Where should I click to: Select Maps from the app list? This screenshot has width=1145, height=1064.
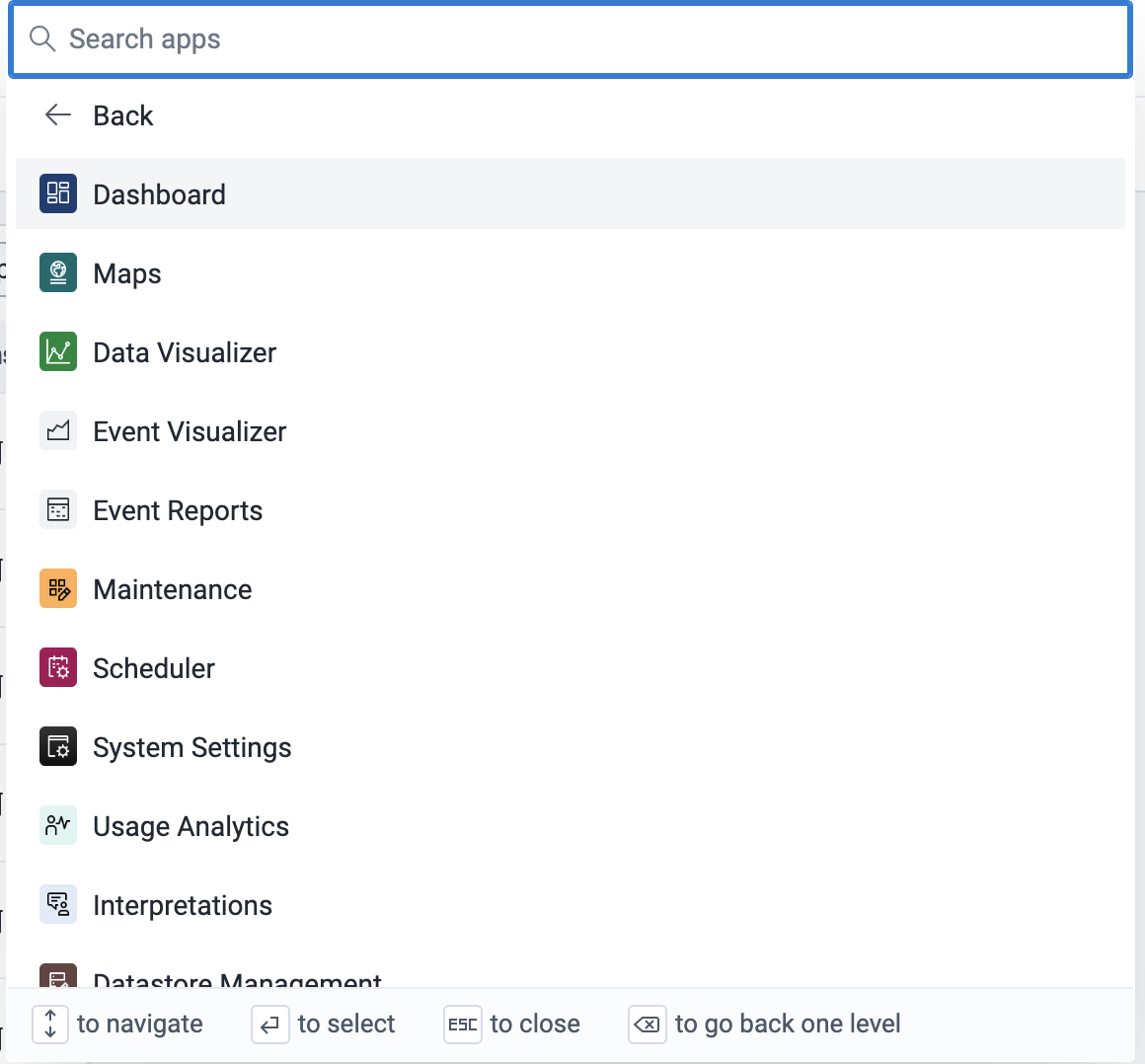[x=127, y=273]
